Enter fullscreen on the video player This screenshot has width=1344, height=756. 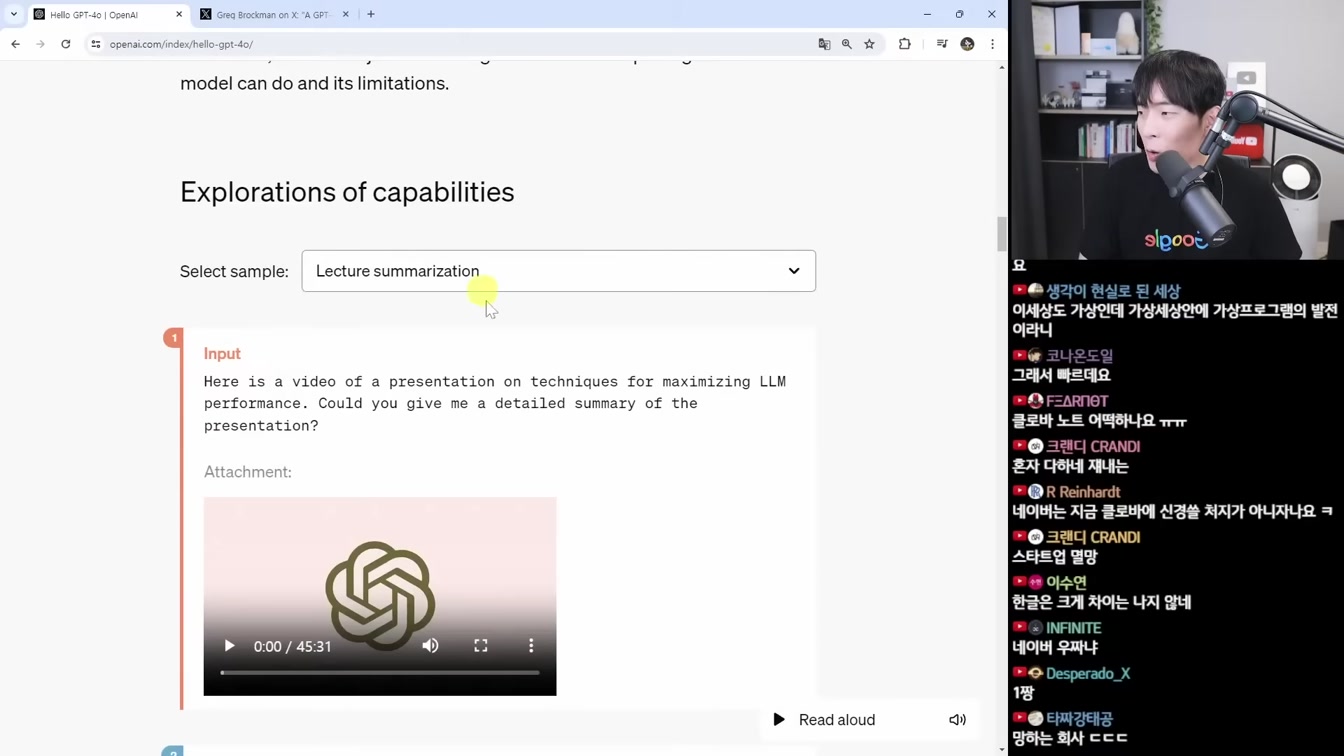tap(481, 646)
